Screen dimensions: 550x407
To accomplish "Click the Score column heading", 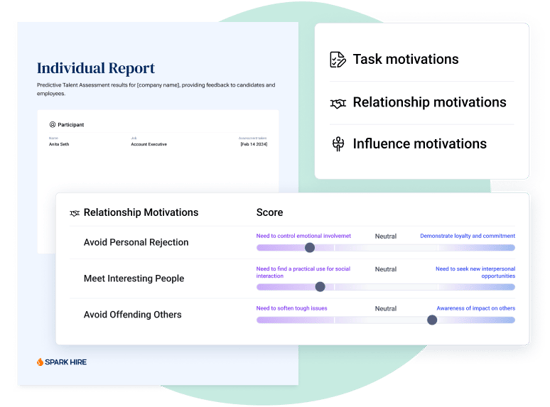I will (269, 212).
